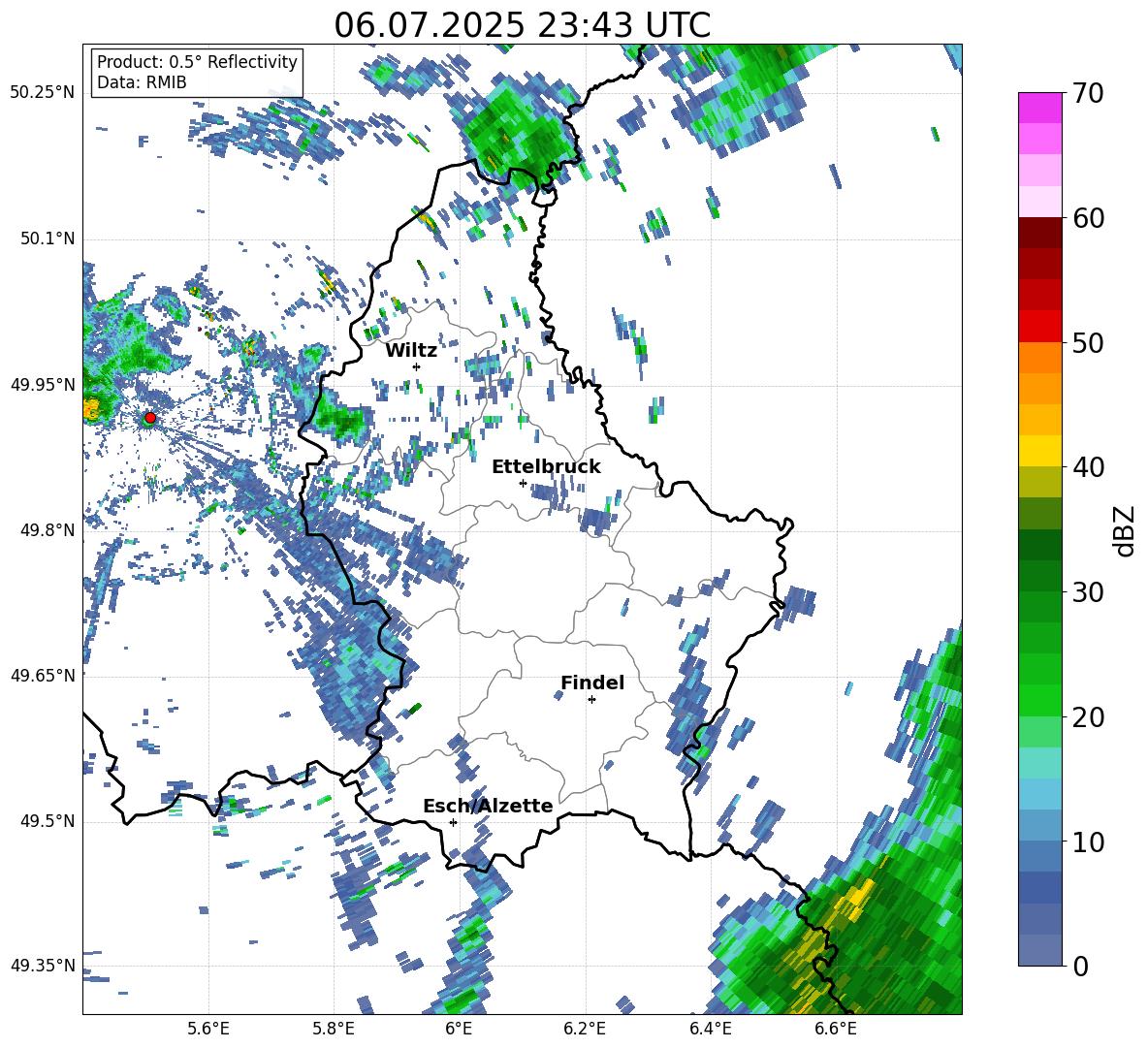The width and height of the screenshot is (1148, 1048).
Task: Click the colorbar value 70
Action: click(1088, 94)
